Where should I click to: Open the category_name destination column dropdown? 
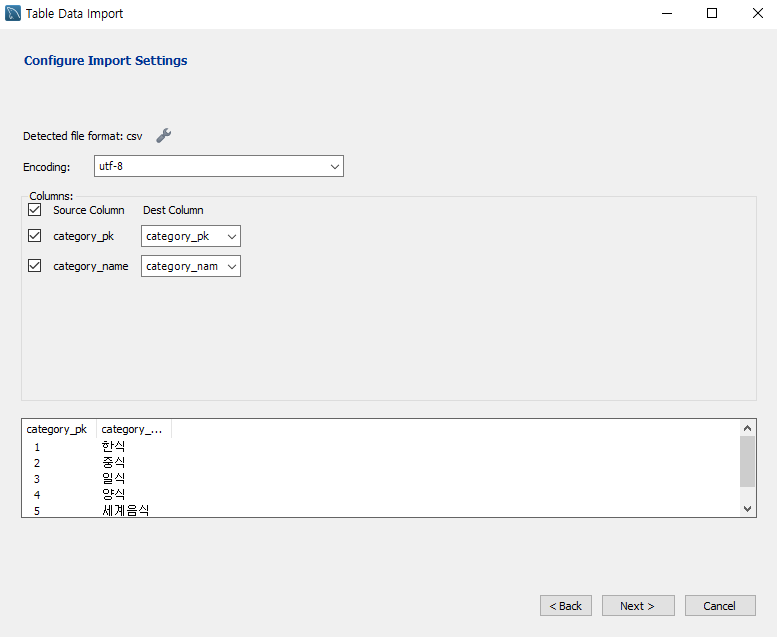[191, 266]
